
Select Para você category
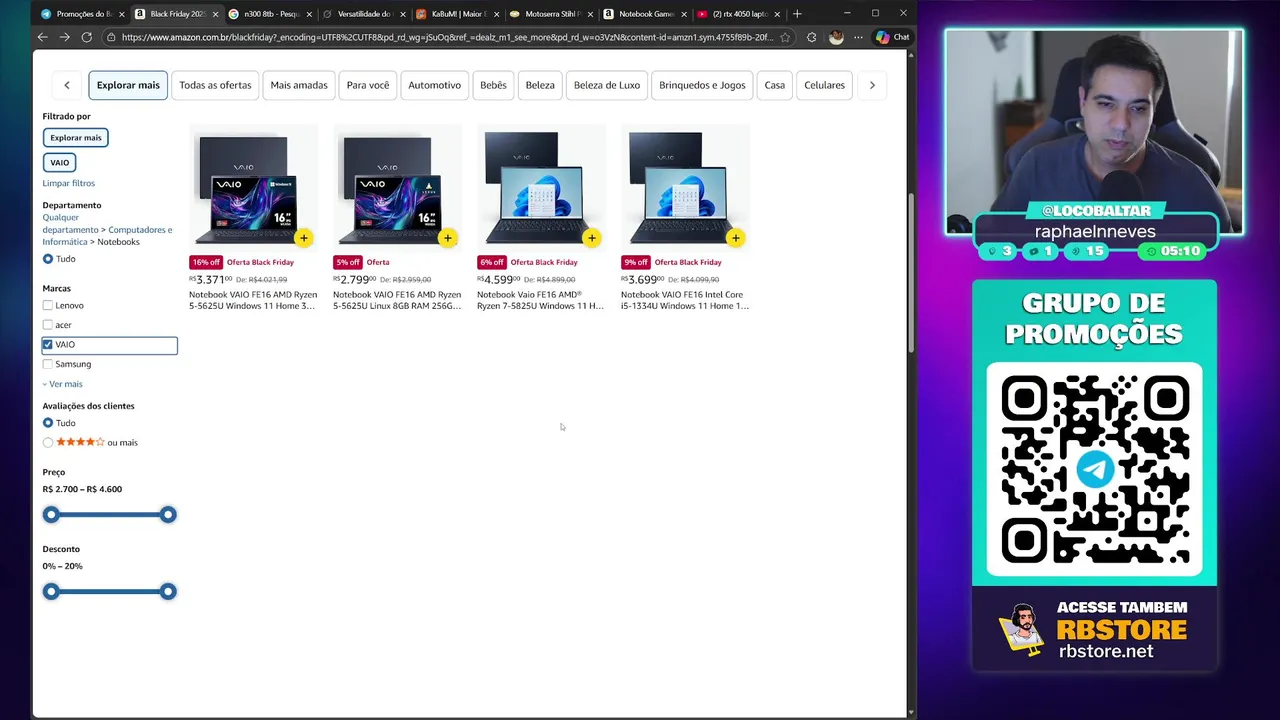[x=368, y=85]
